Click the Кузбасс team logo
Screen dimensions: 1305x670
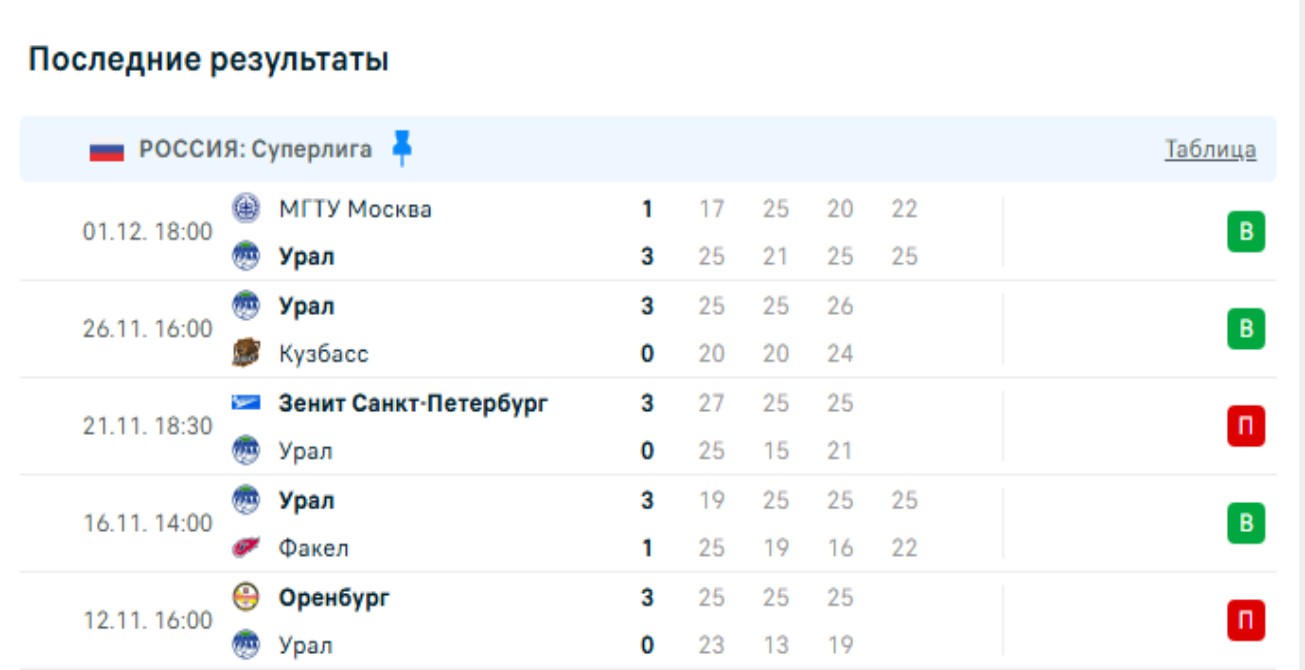pyautogui.click(x=245, y=353)
